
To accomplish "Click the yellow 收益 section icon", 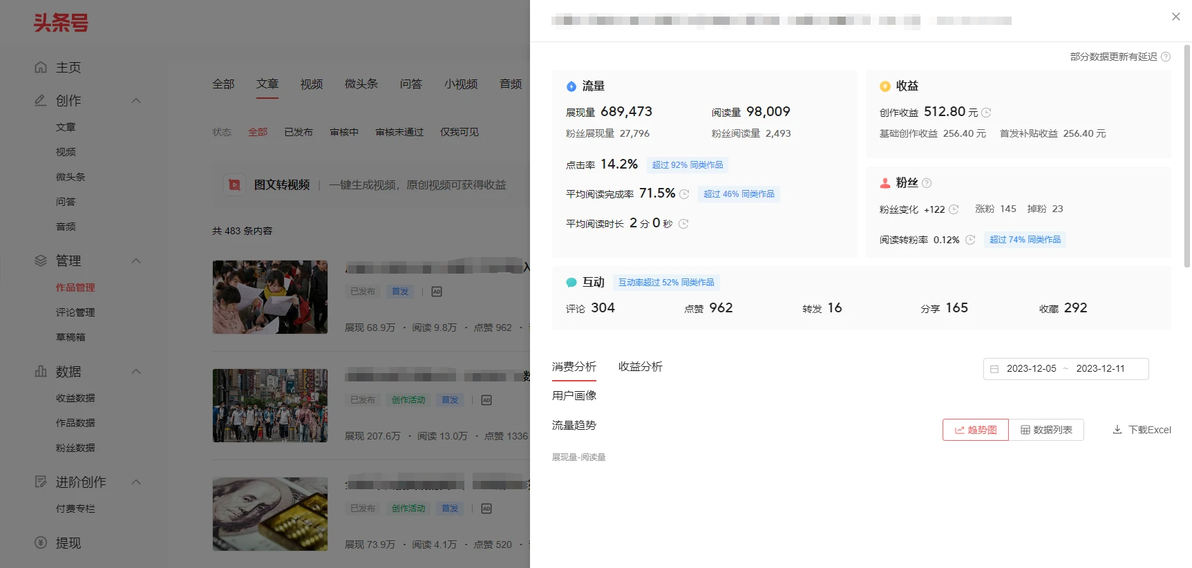I will pos(885,87).
